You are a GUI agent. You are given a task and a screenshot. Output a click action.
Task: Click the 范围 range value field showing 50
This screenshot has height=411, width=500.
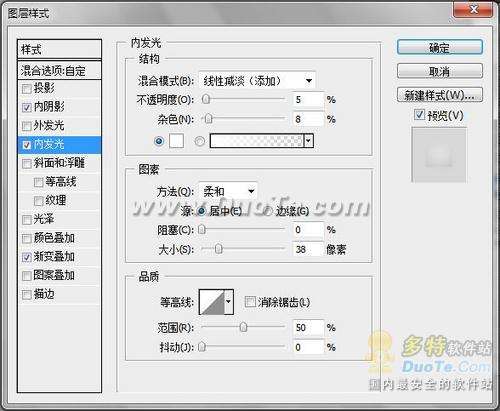(x=308, y=327)
